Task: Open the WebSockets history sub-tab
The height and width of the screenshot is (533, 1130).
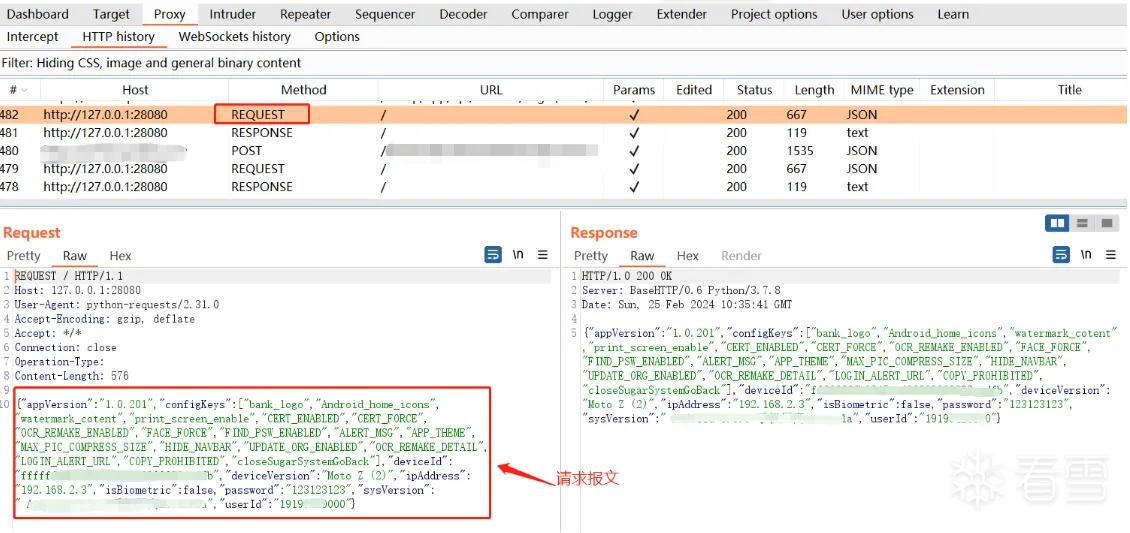Action: click(234, 37)
